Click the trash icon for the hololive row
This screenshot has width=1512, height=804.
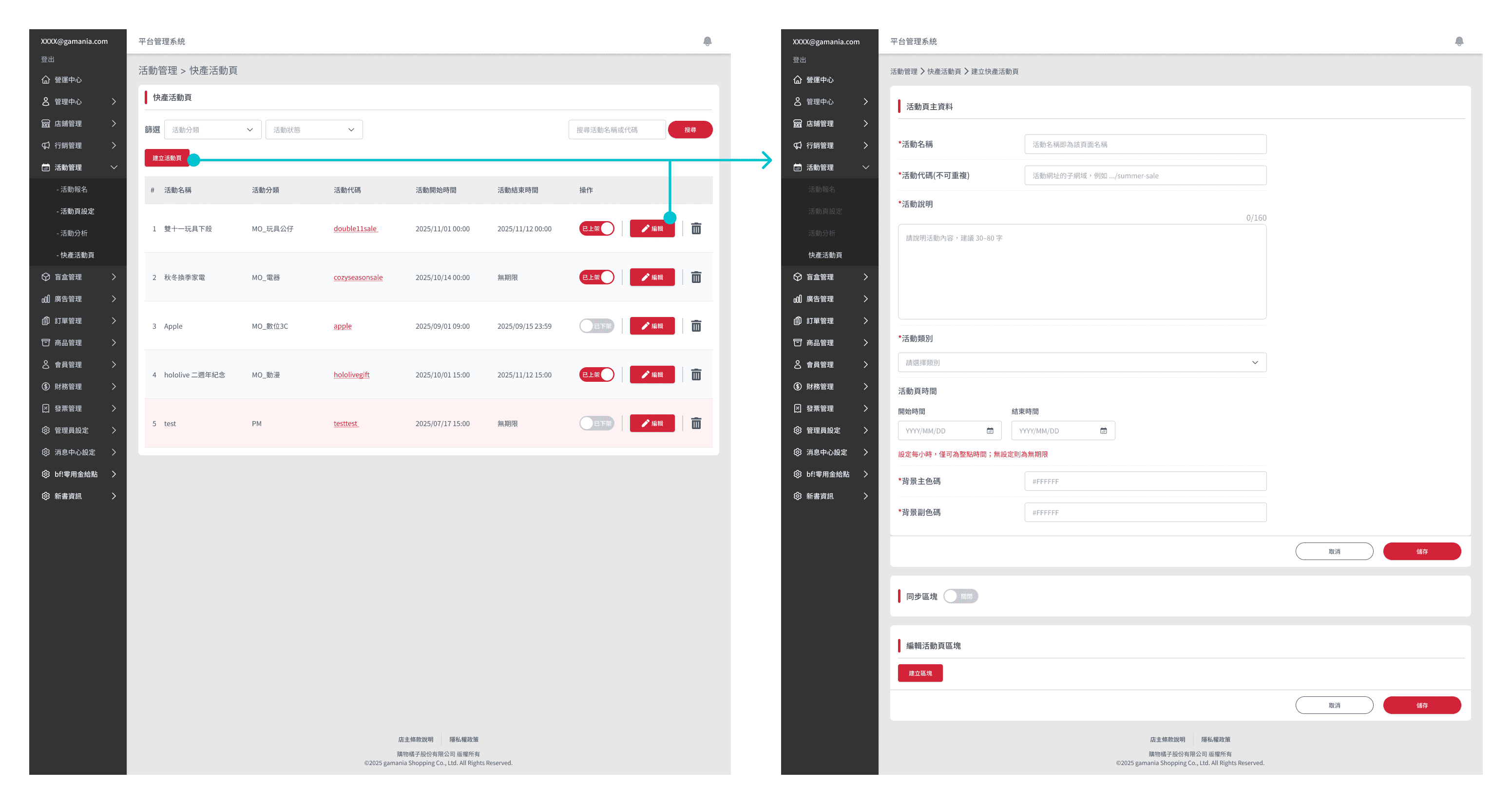(x=696, y=375)
